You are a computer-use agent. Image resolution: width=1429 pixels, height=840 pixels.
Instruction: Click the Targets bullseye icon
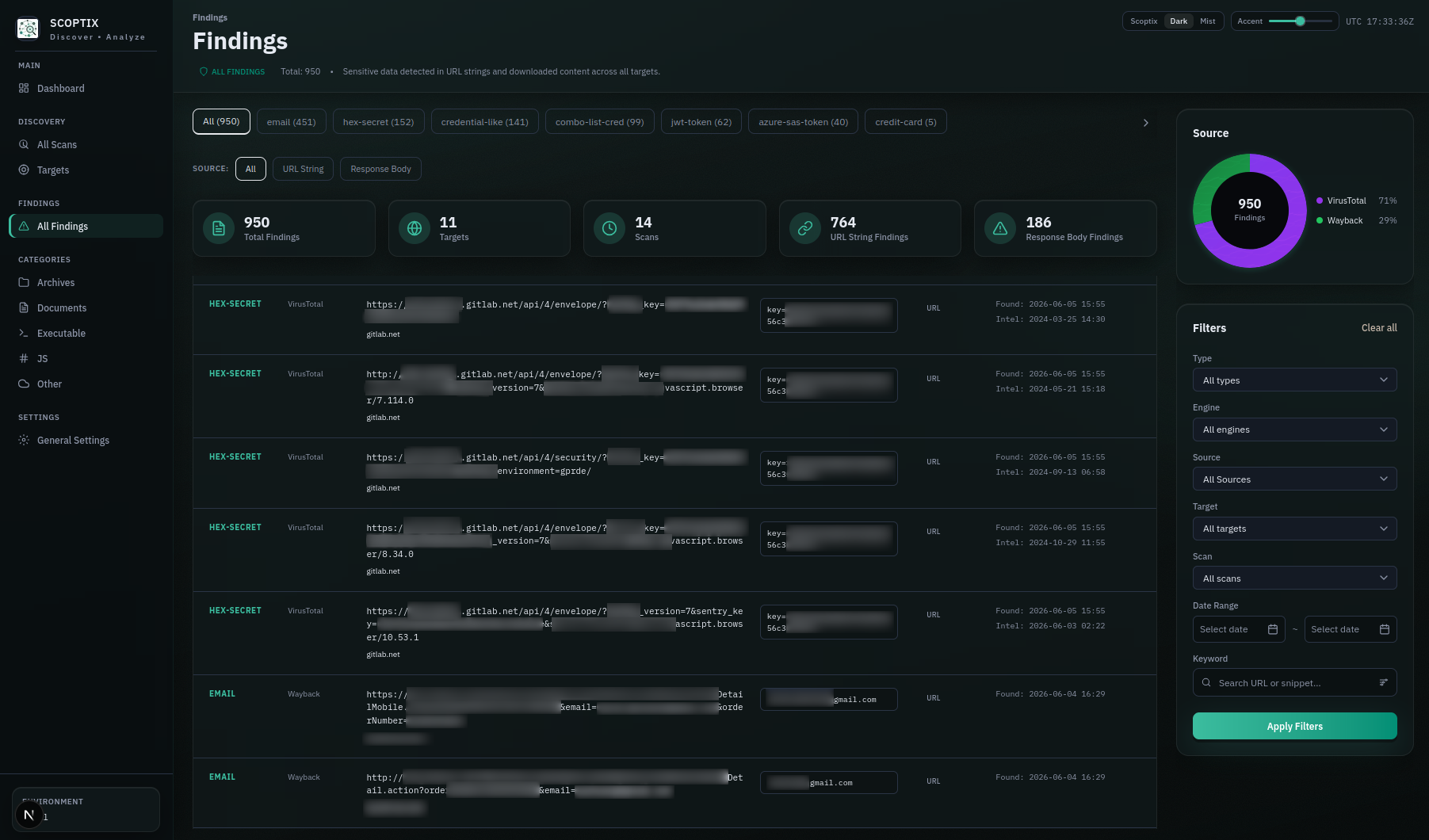coord(24,170)
